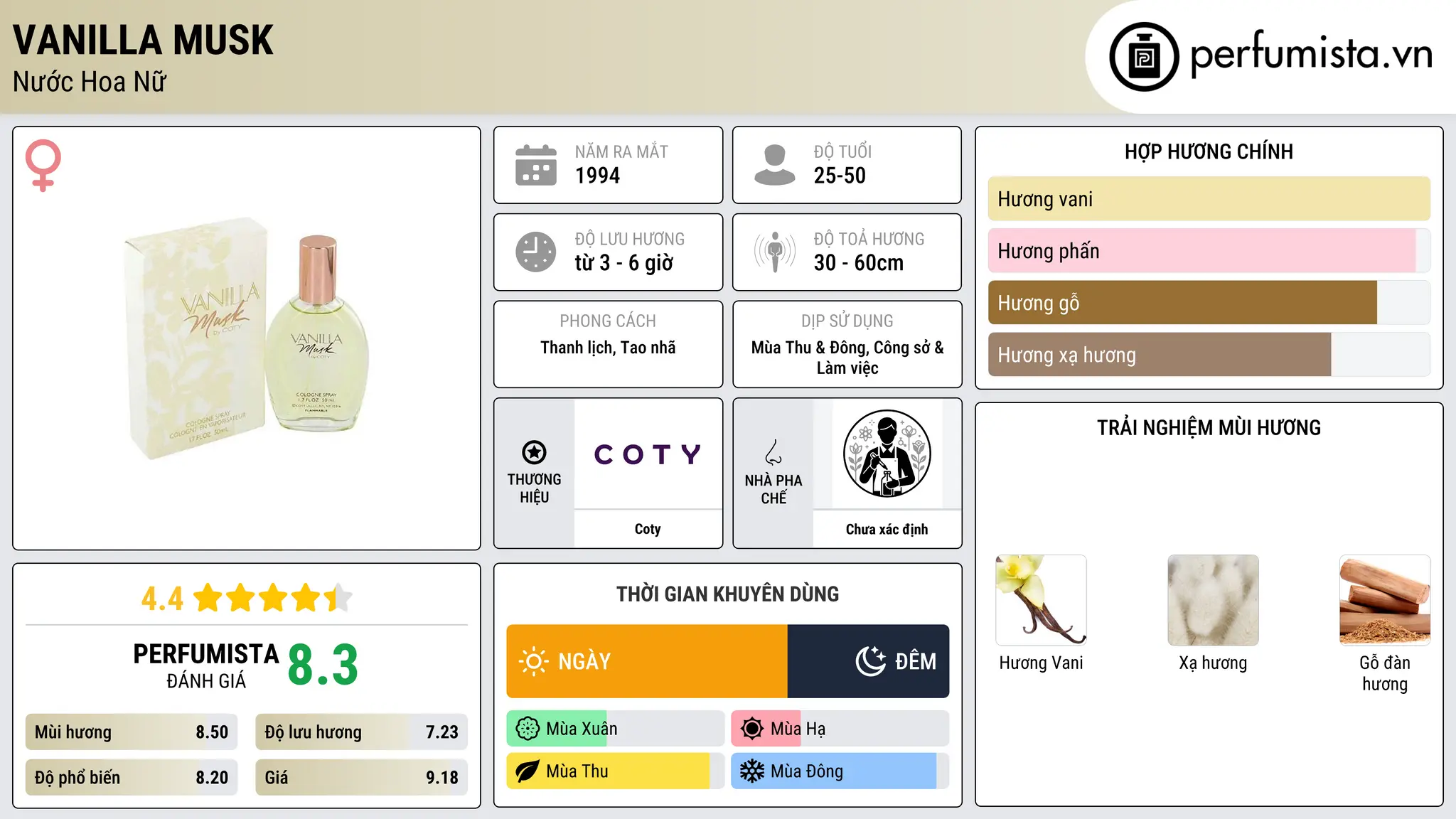Click the dark ĐÊM nighttime segment
Screen dimensions: 1456x819
click(x=868, y=661)
